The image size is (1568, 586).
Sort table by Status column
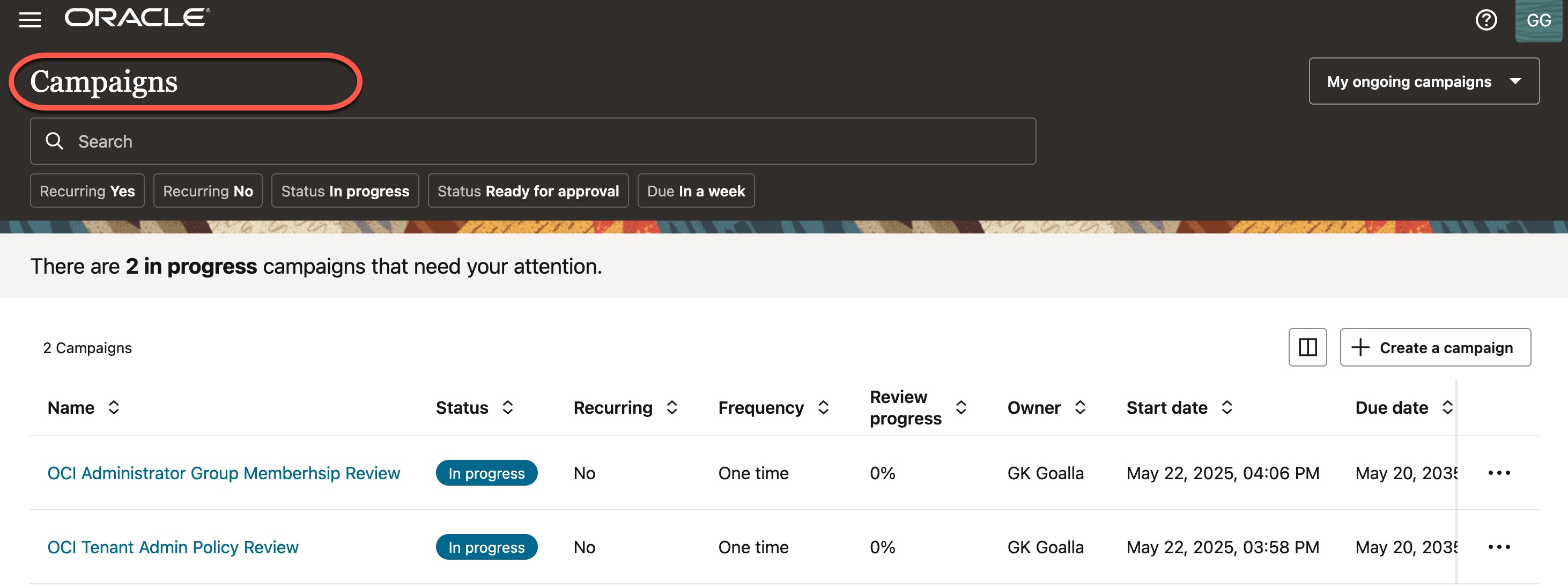pos(508,407)
